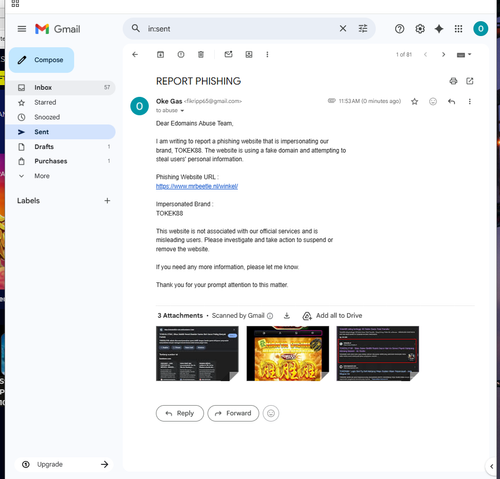Open the Drafts folder
500x479 pixels.
(61, 147)
